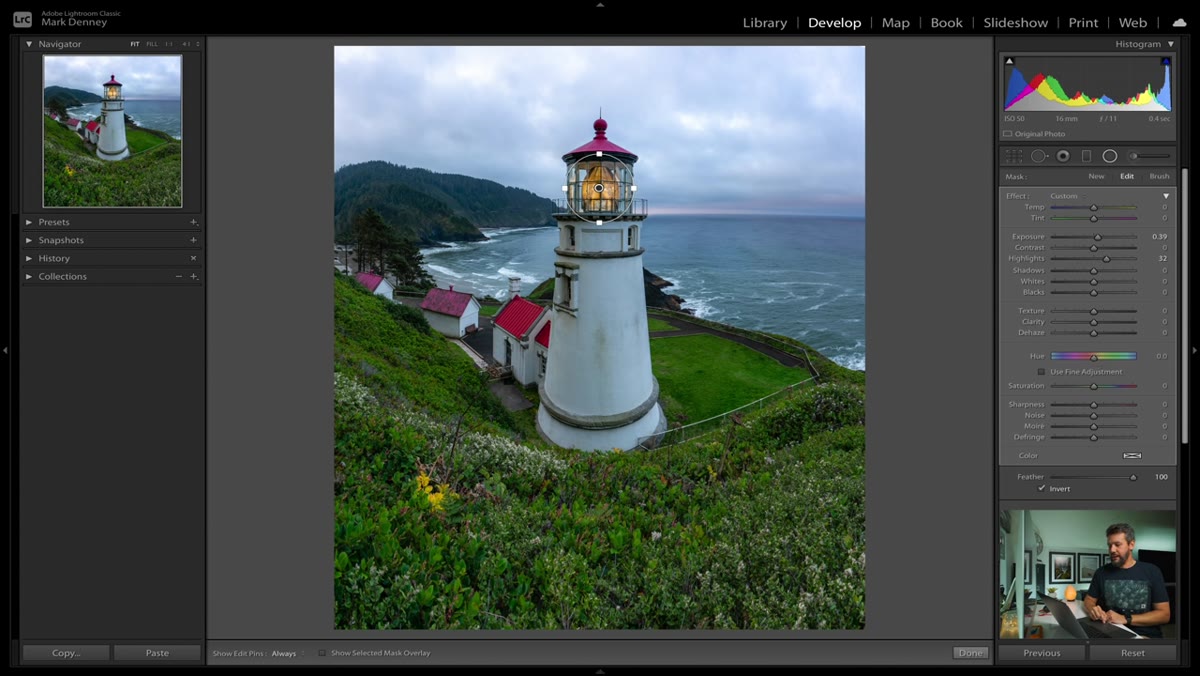Switch to the Web module
This screenshot has height=676, width=1200.
click(1133, 22)
